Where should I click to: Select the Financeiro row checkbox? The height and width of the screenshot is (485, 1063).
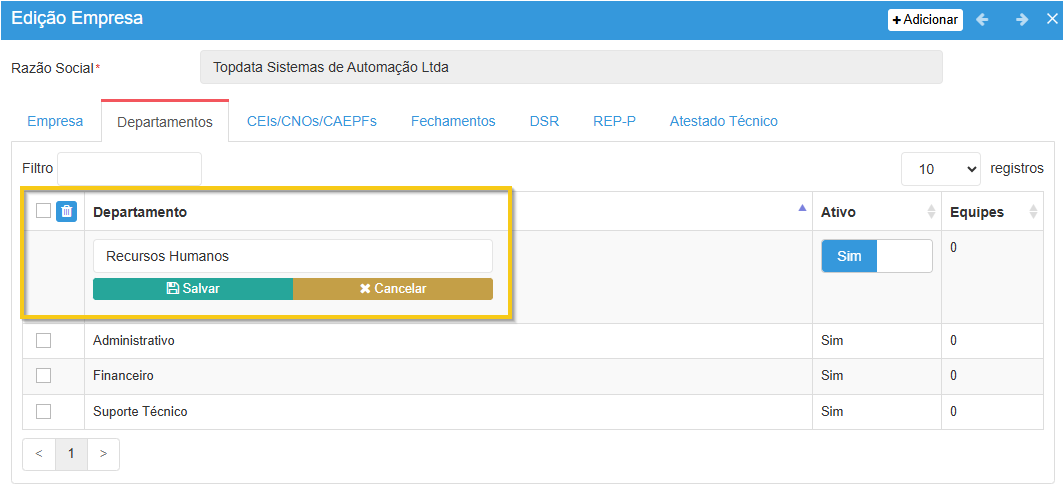click(43, 376)
